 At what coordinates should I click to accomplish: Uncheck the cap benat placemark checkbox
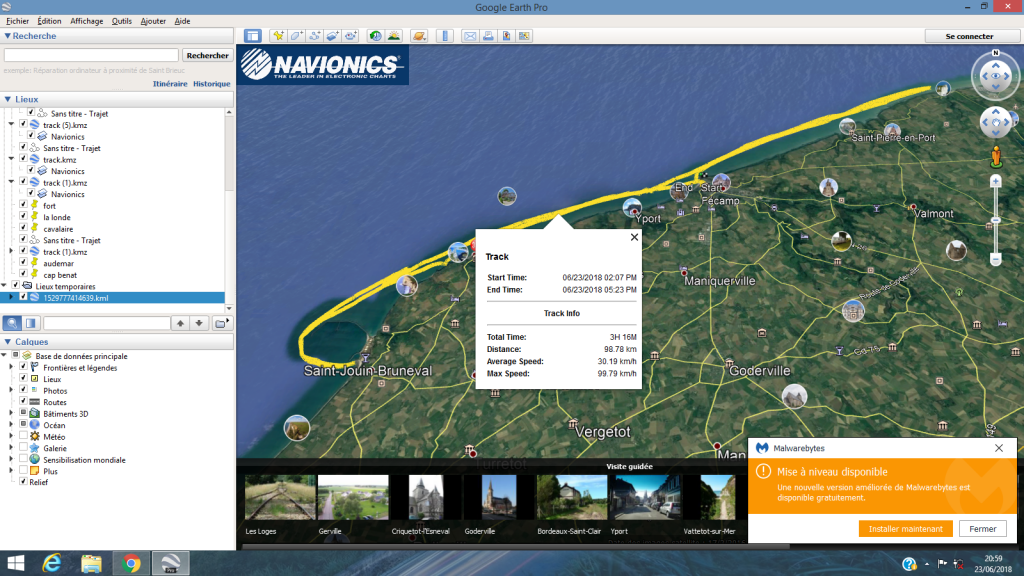(23, 274)
